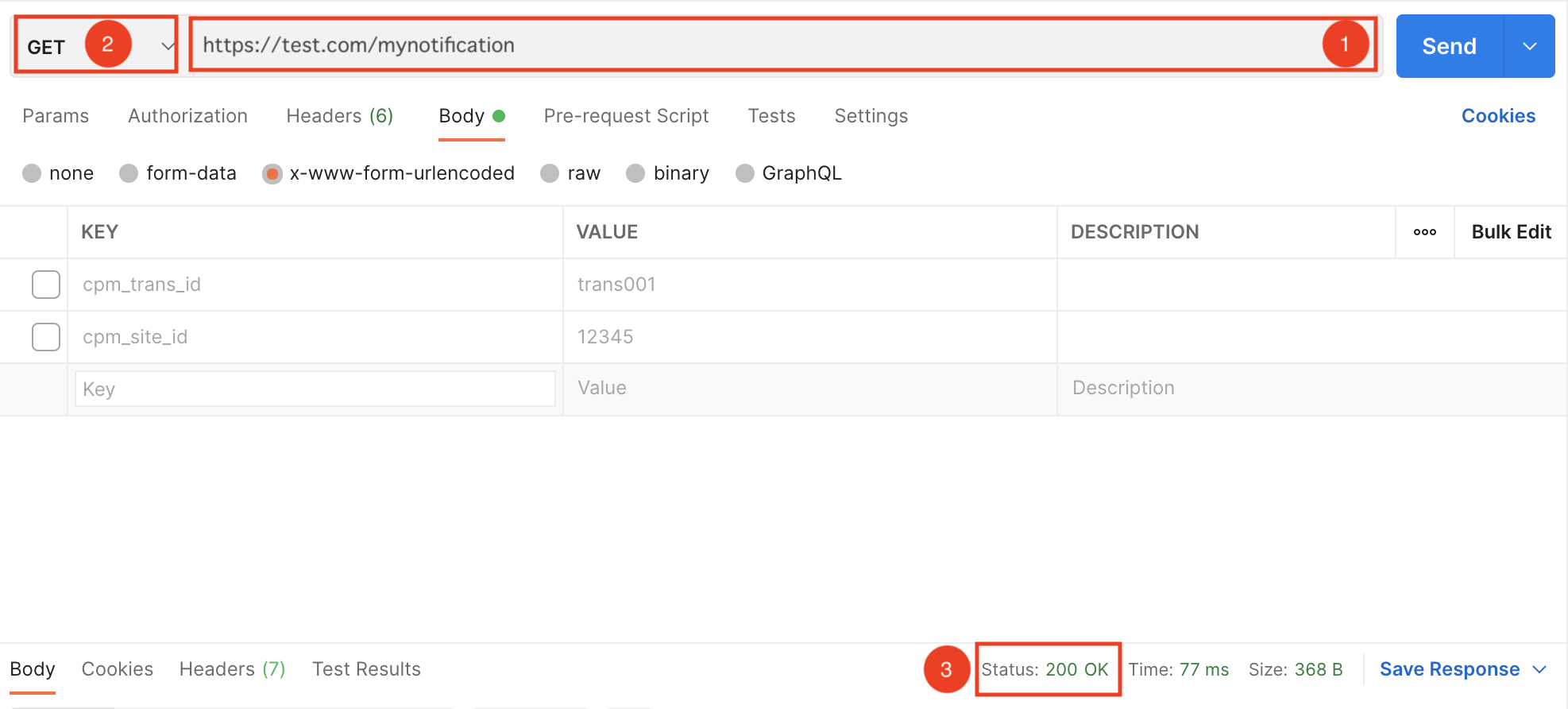Open the Authorization tab
The image size is (1568, 709).
pyautogui.click(x=187, y=116)
